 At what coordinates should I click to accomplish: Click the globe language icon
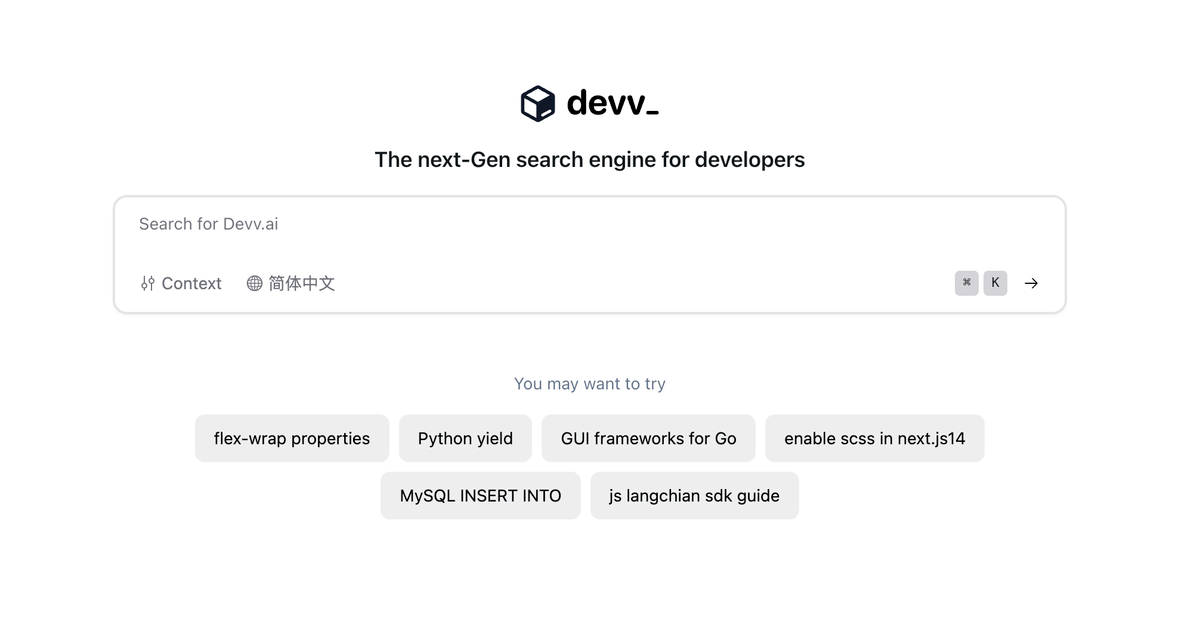[x=255, y=284]
